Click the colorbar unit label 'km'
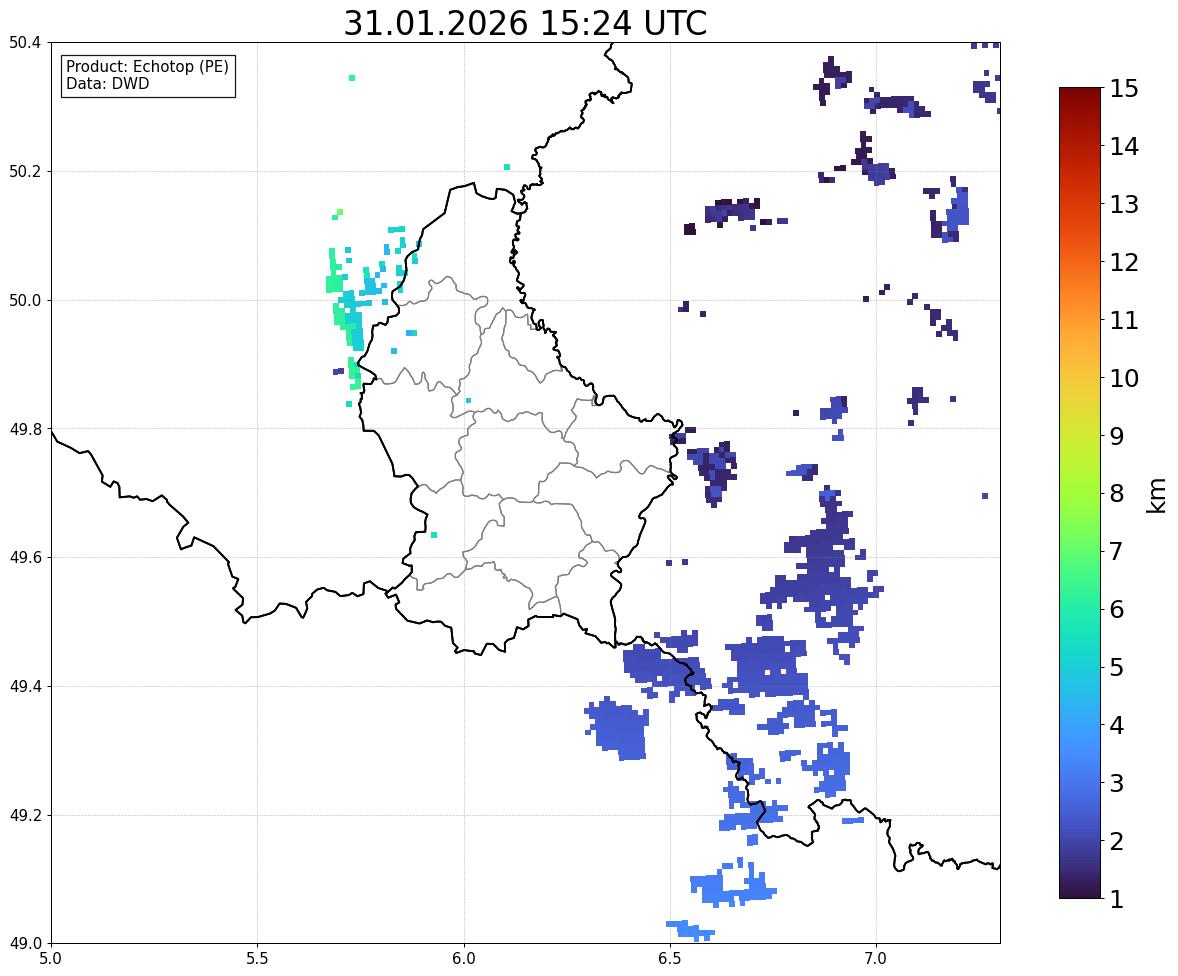The width and height of the screenshot is (1178, 976). pos(1157,496)
